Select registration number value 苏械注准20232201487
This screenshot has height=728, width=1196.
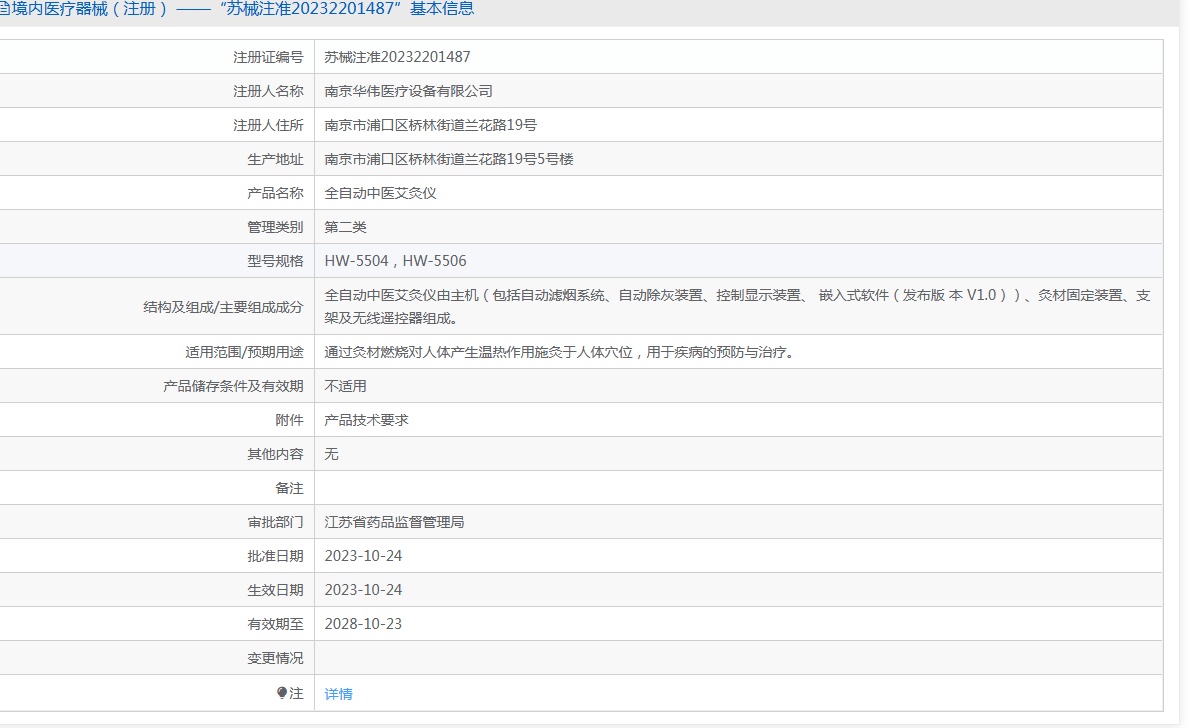coord(397,57)
